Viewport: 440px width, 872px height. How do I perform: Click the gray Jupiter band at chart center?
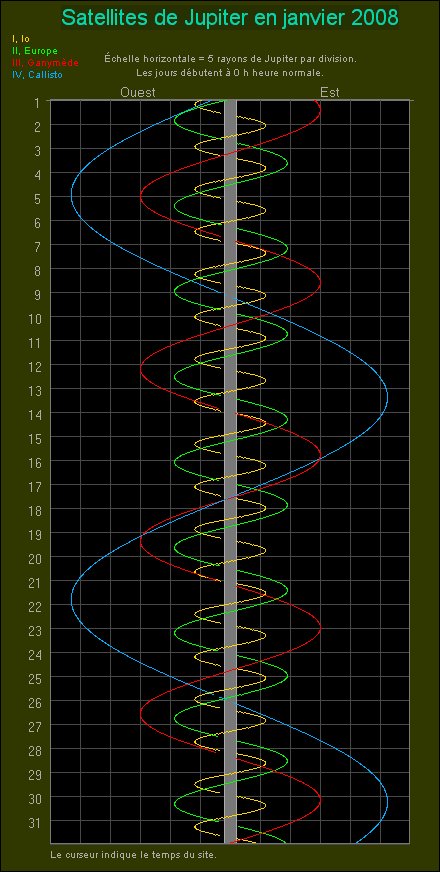[230, 472]
